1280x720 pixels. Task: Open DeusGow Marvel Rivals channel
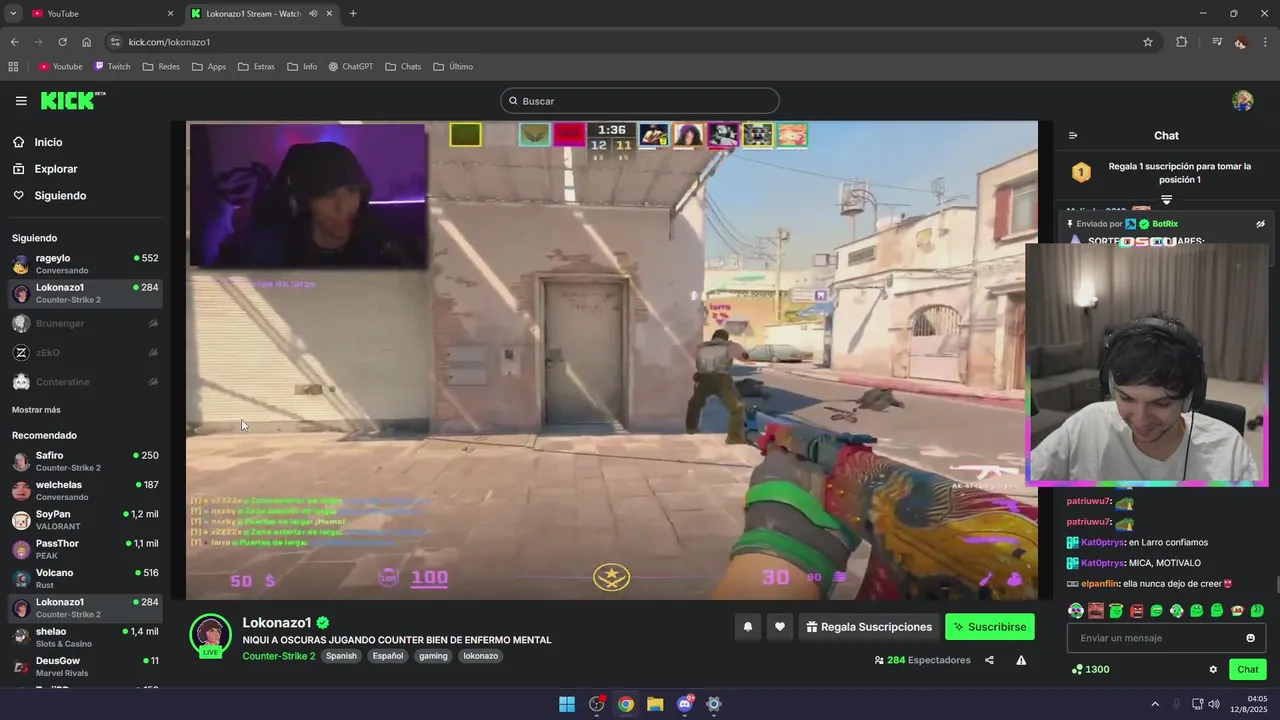click(x=84, y=666)
